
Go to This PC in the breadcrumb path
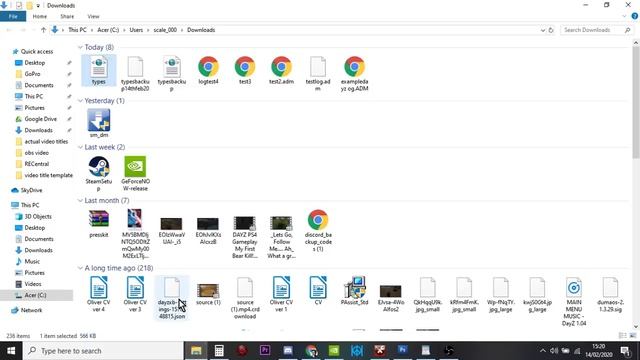77,30
